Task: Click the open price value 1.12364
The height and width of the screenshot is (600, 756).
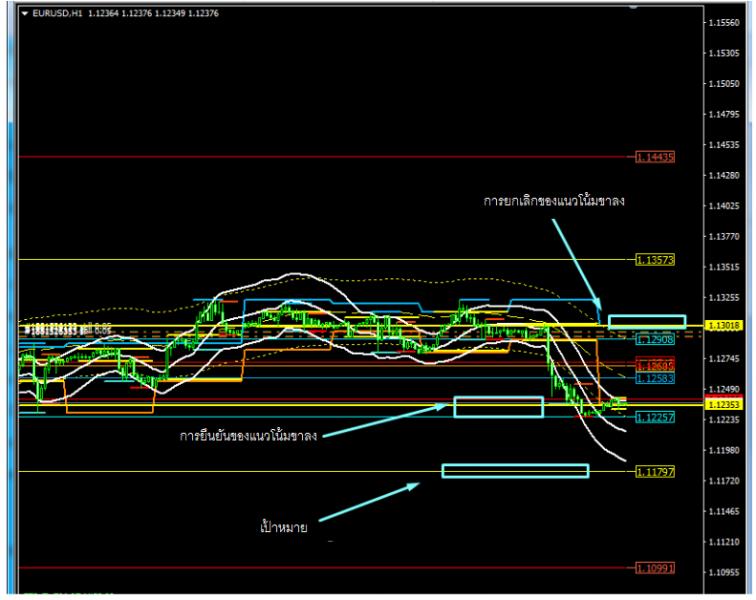Action: (103, 14)
